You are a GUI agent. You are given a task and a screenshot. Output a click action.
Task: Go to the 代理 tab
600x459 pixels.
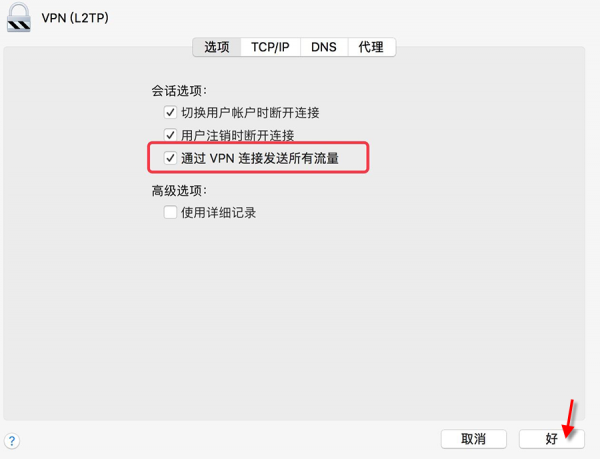click(371, 47)
